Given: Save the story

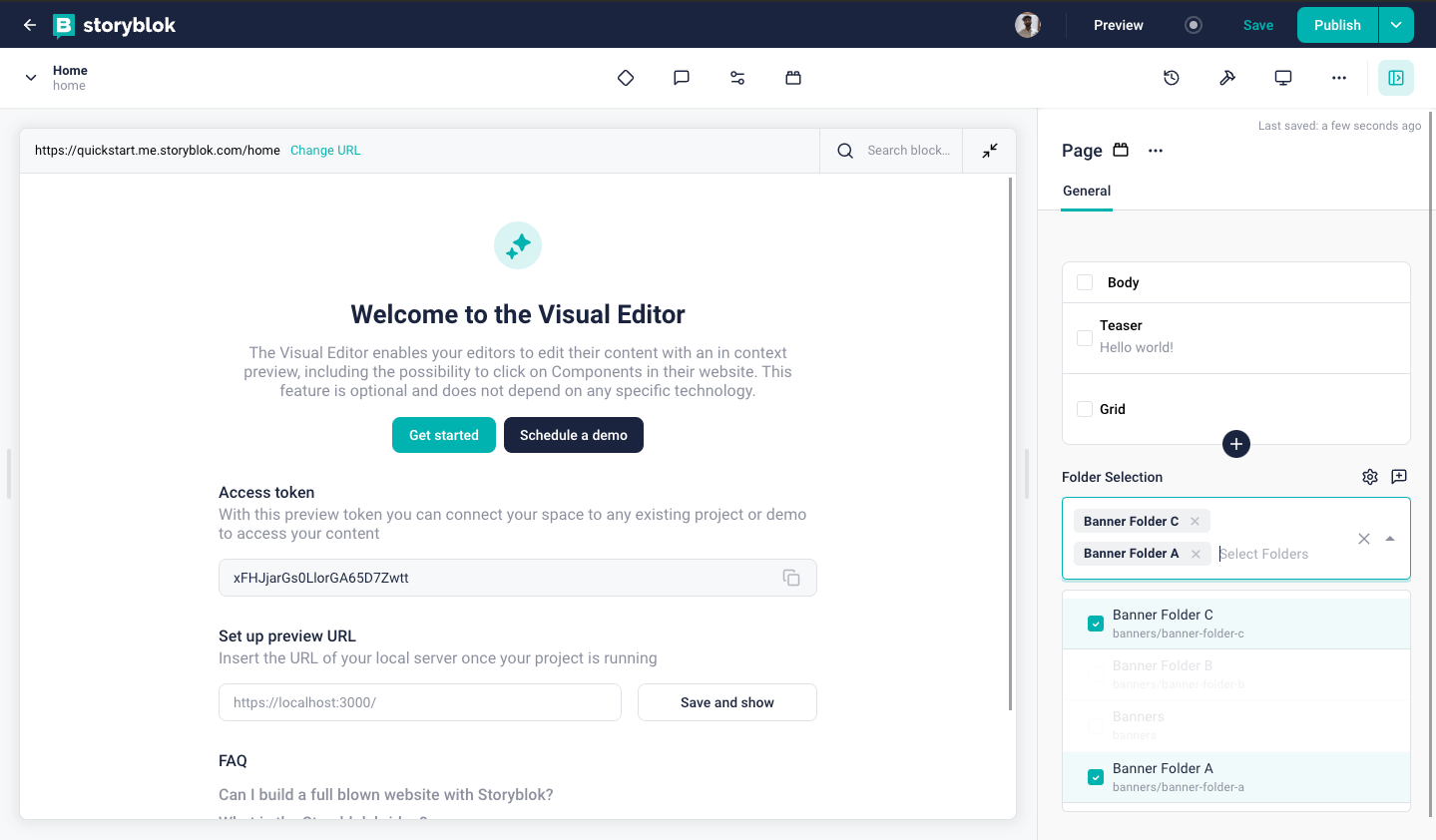Looking at the screenshot, I should coord(1258,25).
